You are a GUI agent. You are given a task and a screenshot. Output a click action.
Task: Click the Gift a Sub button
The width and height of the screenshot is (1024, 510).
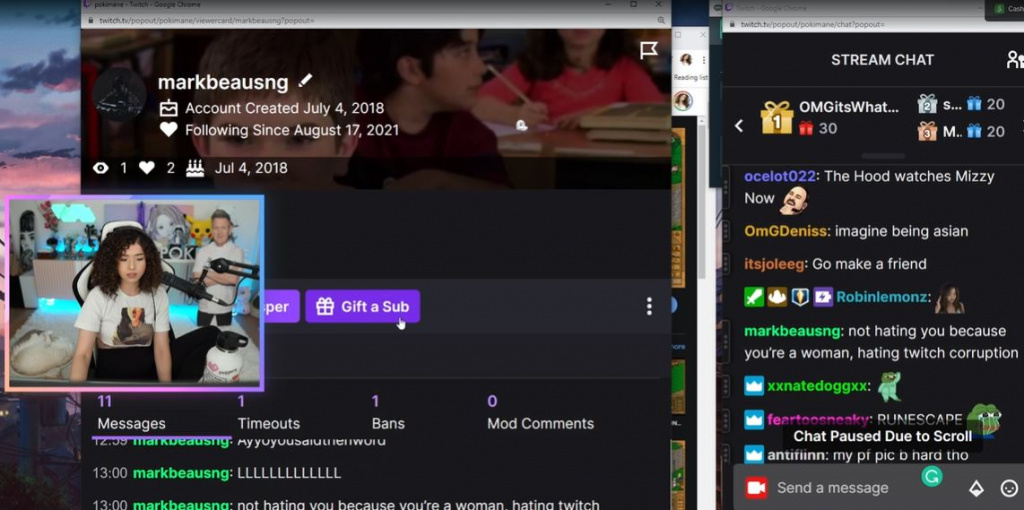click(362, 307)
